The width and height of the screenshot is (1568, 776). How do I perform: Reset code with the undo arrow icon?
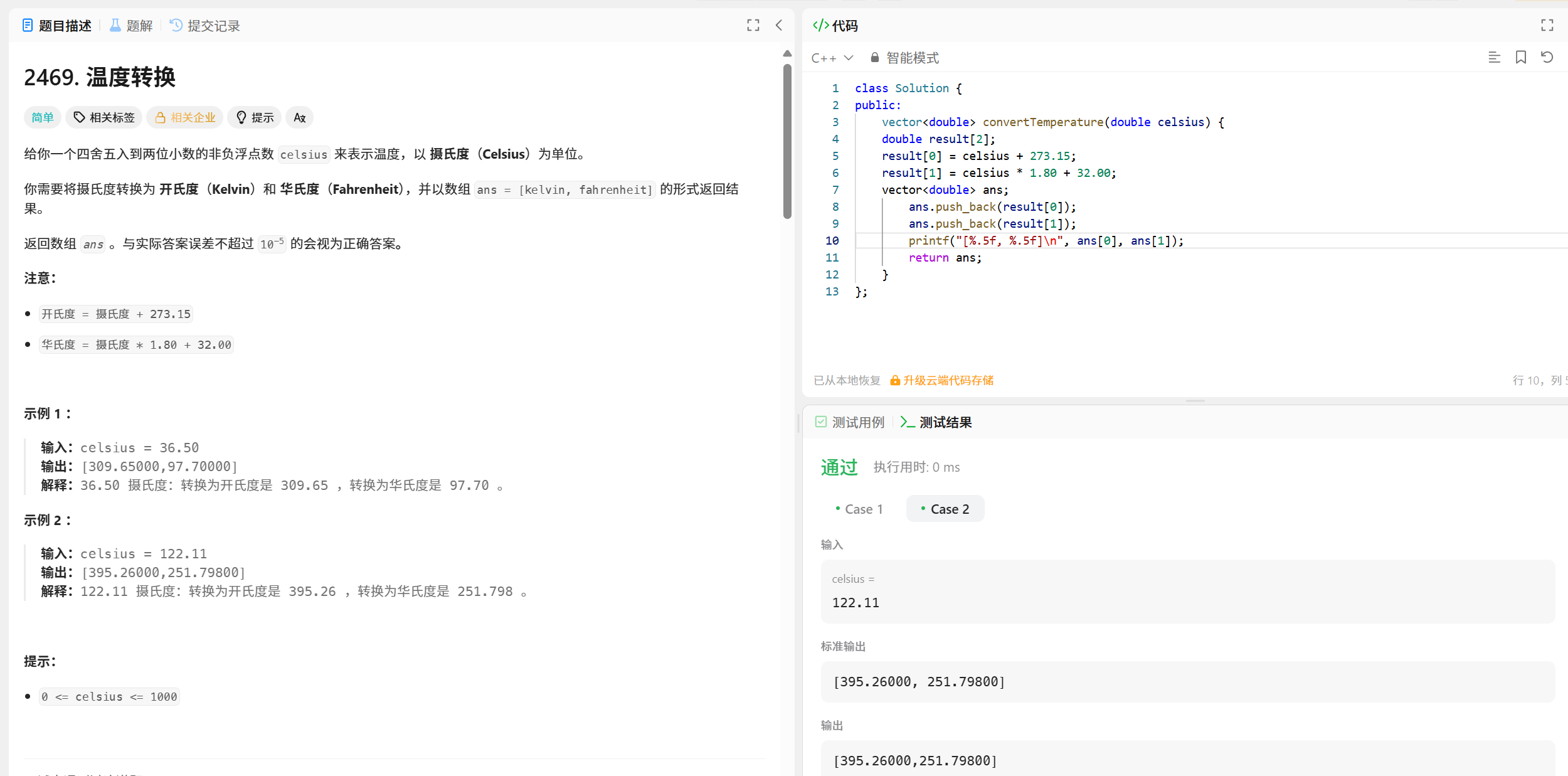click(1547, 57)
